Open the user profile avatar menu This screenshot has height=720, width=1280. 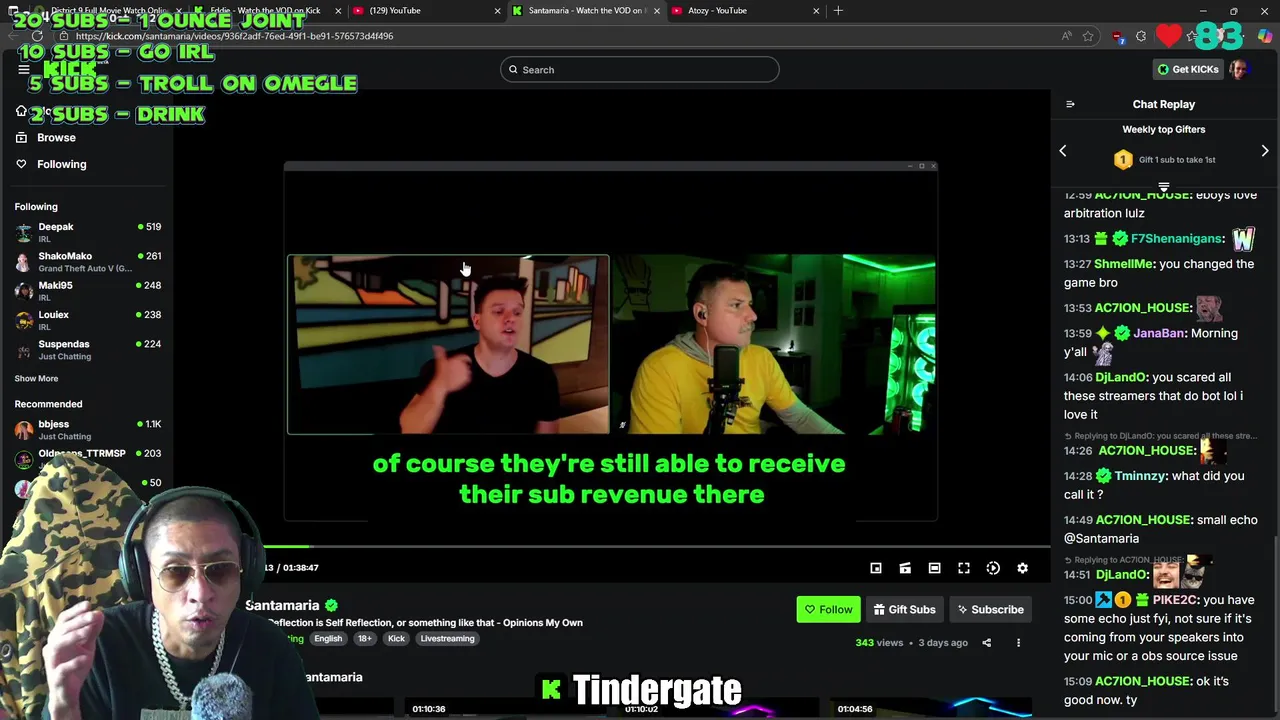coord(1239,69)
